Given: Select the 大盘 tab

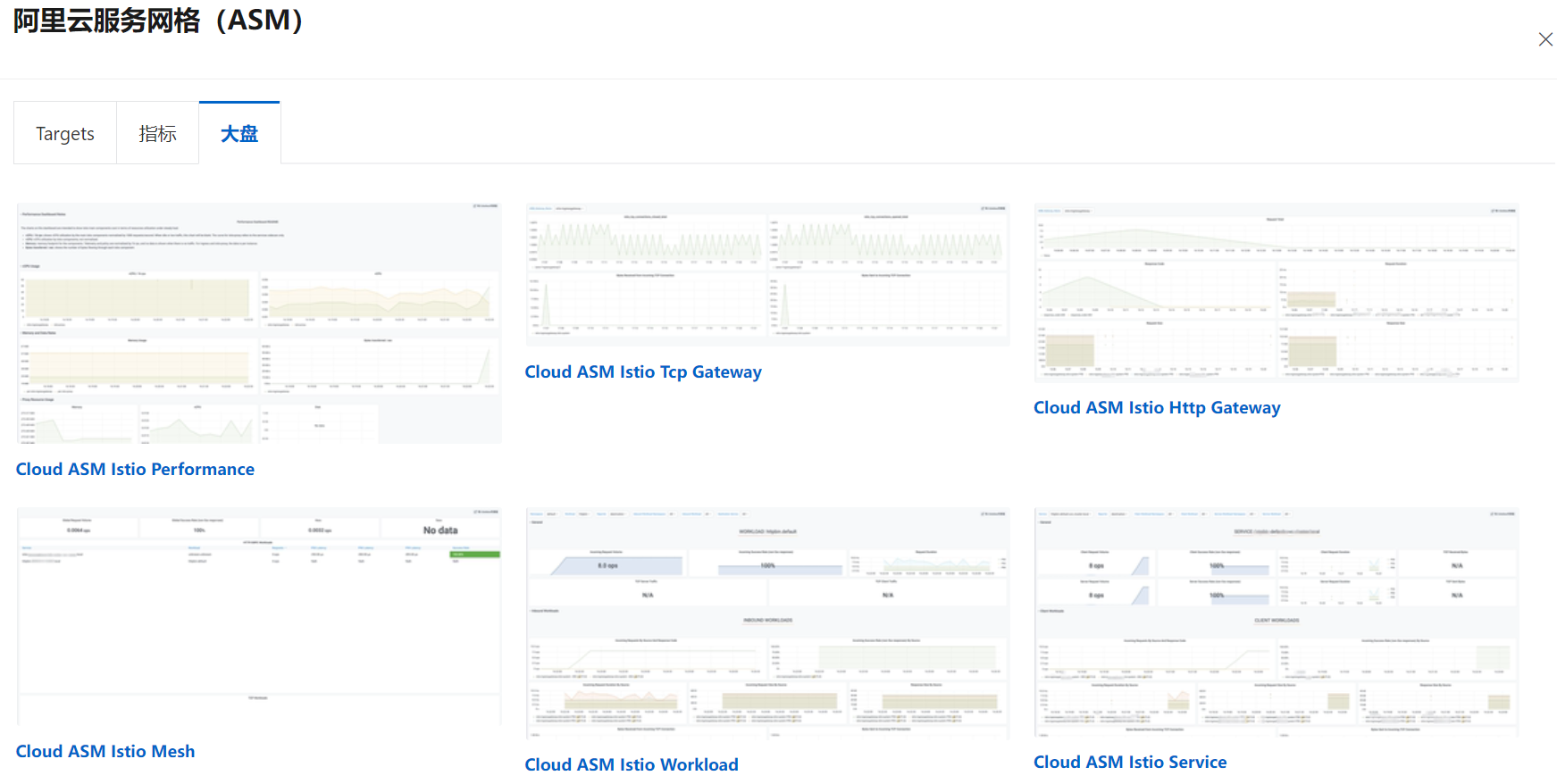Looking at the screenshot, I should (x=239, y=133).
